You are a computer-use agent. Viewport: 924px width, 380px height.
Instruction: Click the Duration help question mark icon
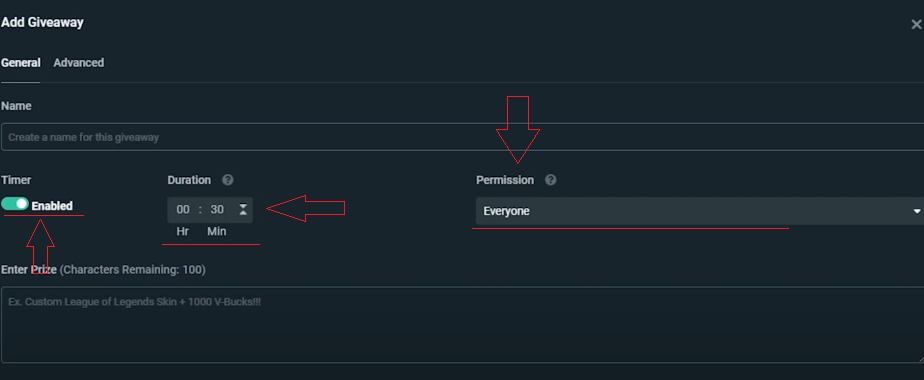tap(228, 180)
